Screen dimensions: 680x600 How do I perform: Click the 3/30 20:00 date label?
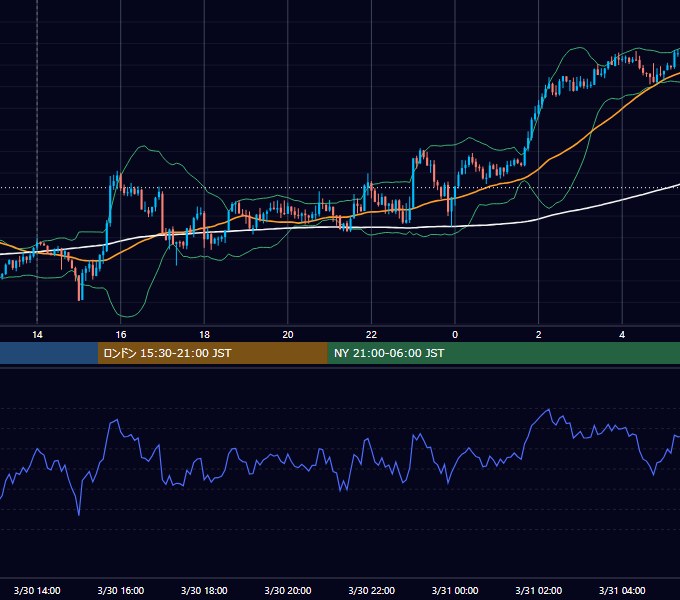(x=288, y=590)
